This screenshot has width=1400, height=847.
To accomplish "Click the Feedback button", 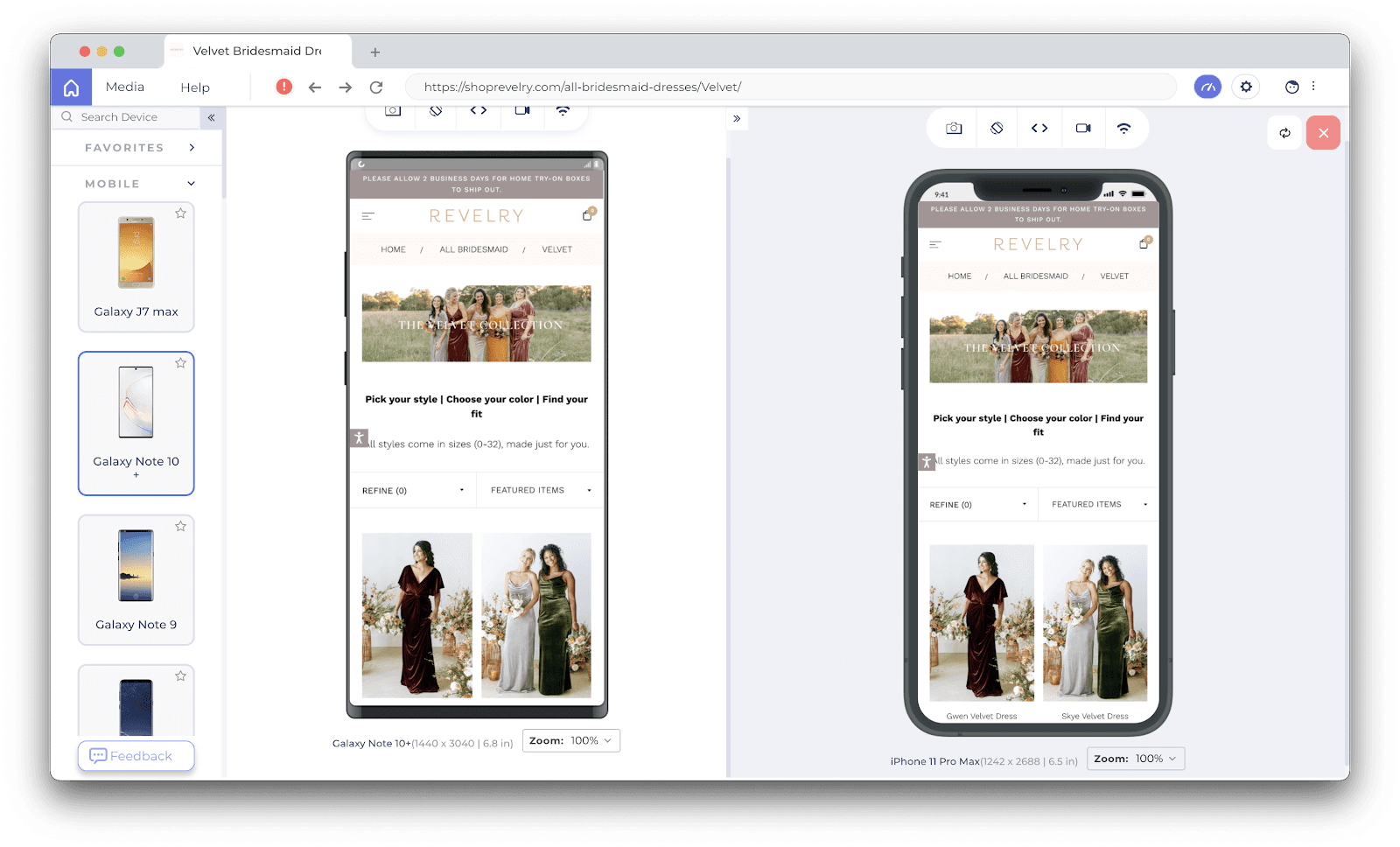I will pos(136,756).
